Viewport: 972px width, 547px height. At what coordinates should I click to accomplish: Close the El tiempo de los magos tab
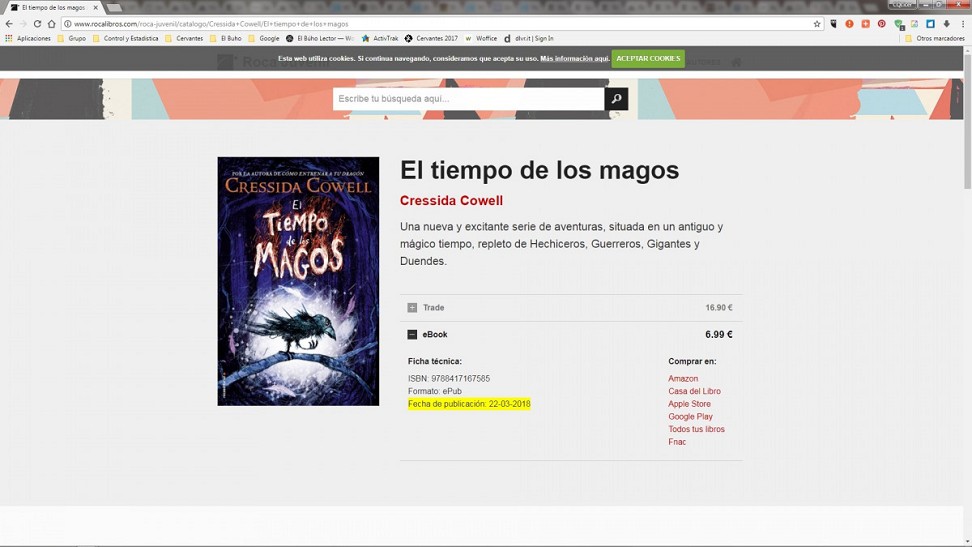(96, 7)
